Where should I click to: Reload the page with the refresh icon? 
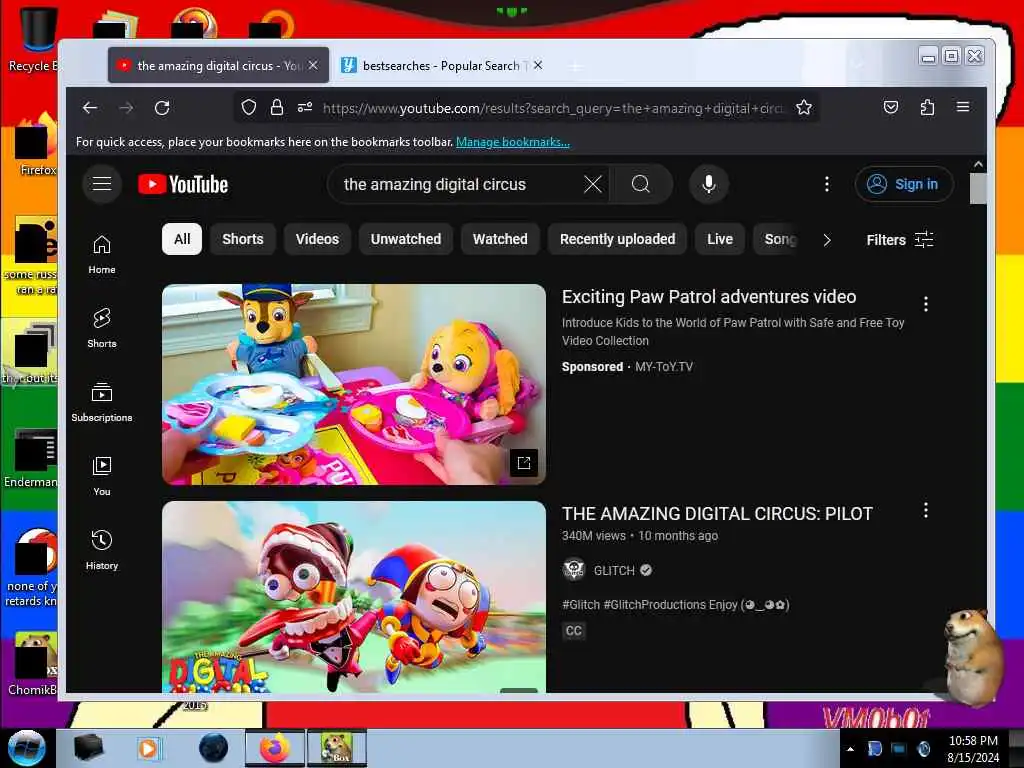[162, 108]
